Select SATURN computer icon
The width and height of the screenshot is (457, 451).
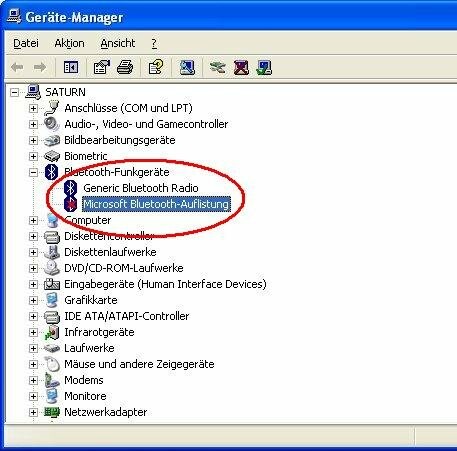click(33, 92)
